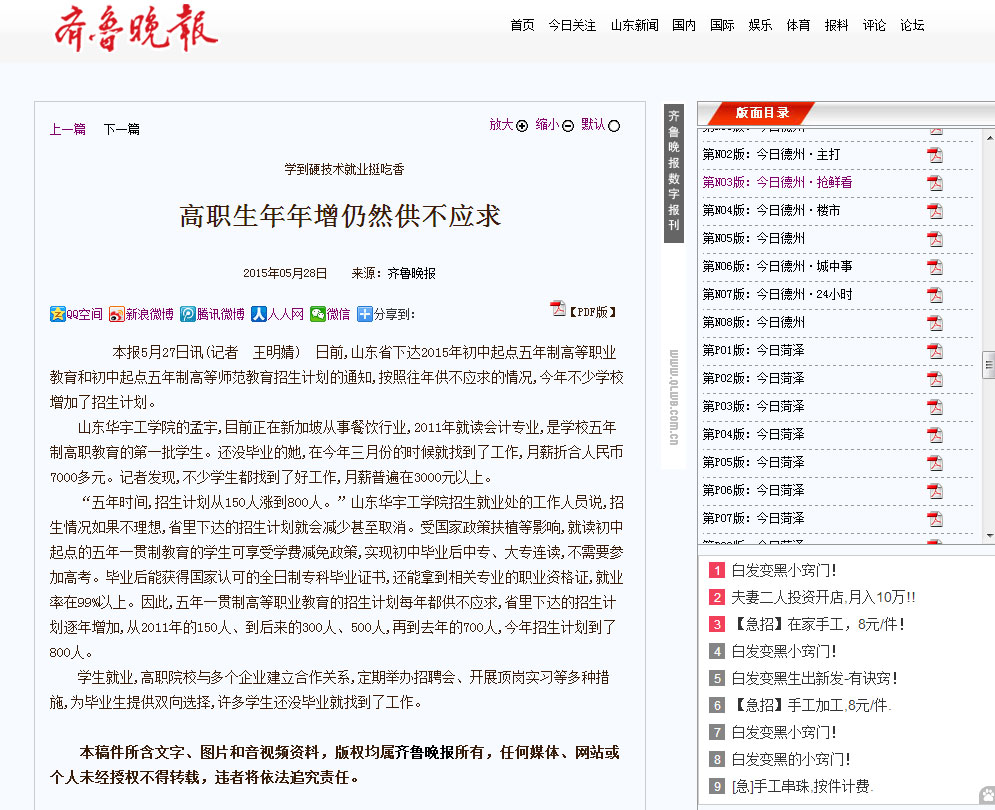Select the 默认 default font size option
Screen dimensions: 995x810
[600, 125]
